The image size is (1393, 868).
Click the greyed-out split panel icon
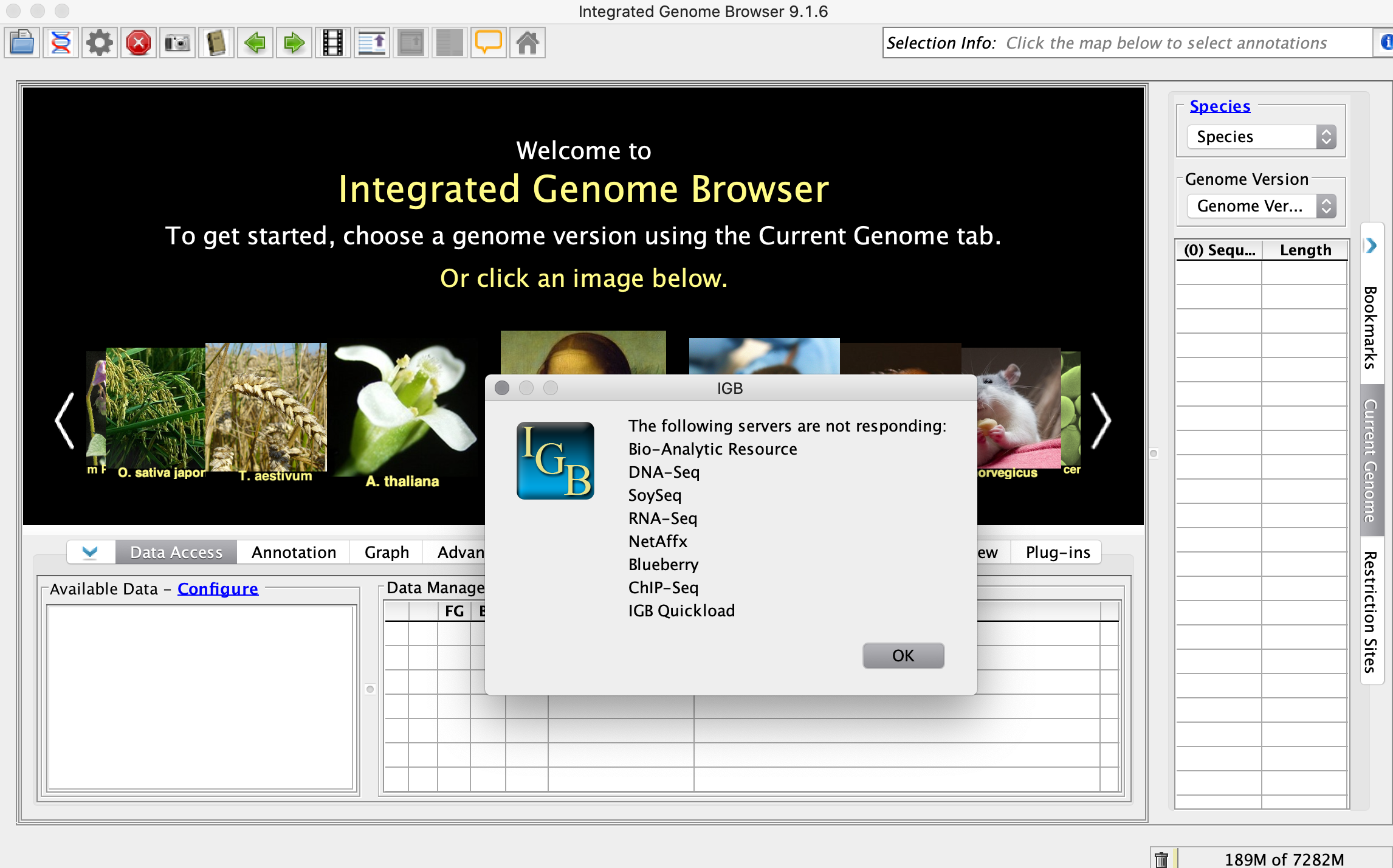point(450,43)
